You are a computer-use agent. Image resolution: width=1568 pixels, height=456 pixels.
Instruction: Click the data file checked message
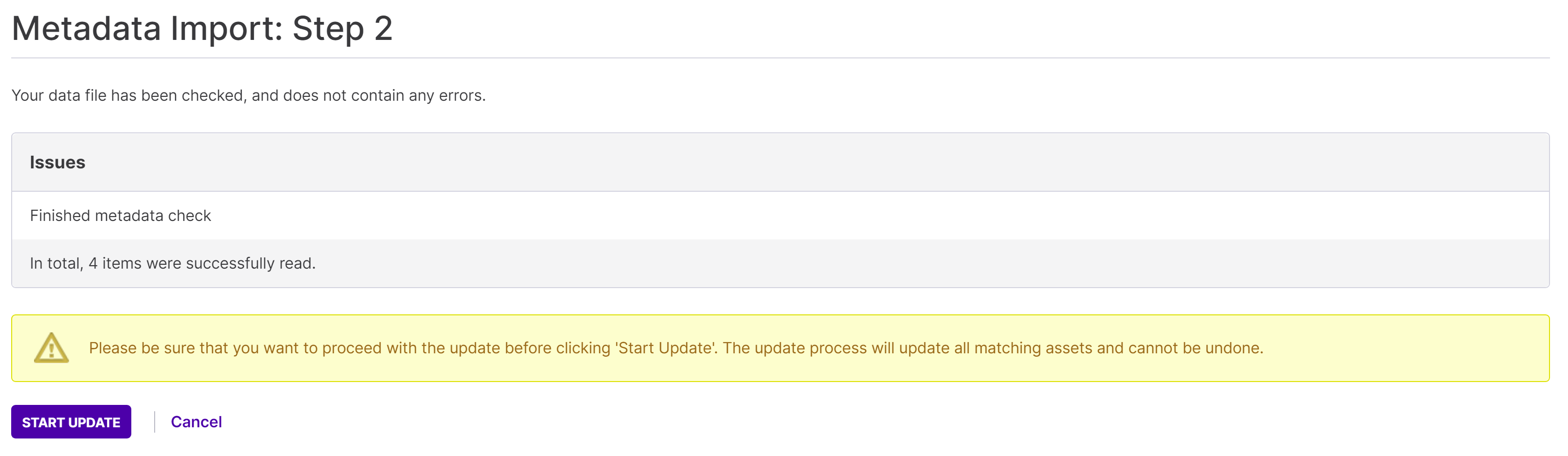[249, 95]
